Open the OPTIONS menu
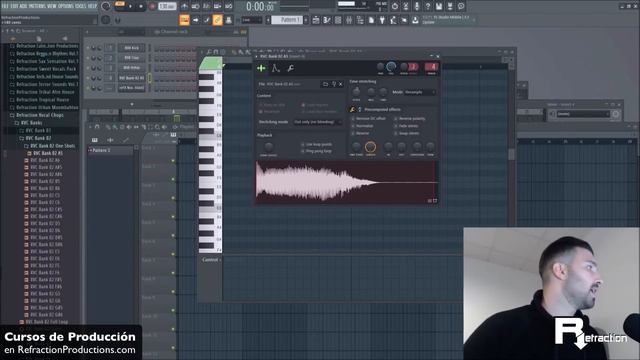 click(66, 6)
